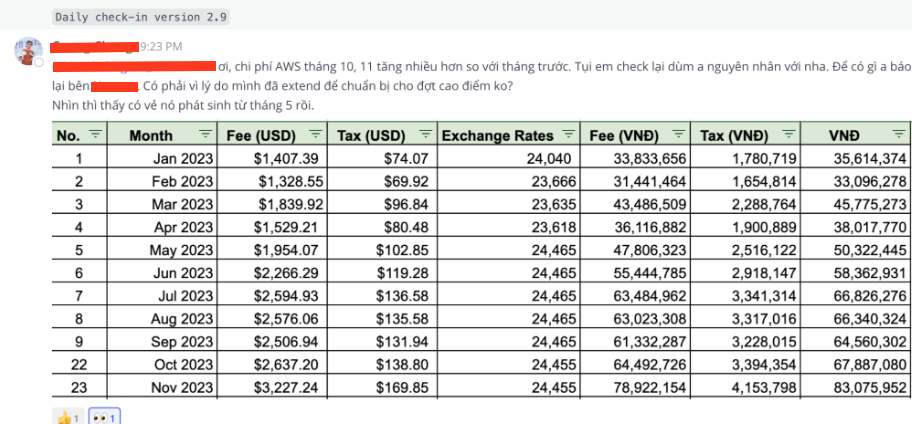This screenshot has width=912, height=424.
Task: Click the 9:23 PM message timestamp
Action: (x=161, y=46)
